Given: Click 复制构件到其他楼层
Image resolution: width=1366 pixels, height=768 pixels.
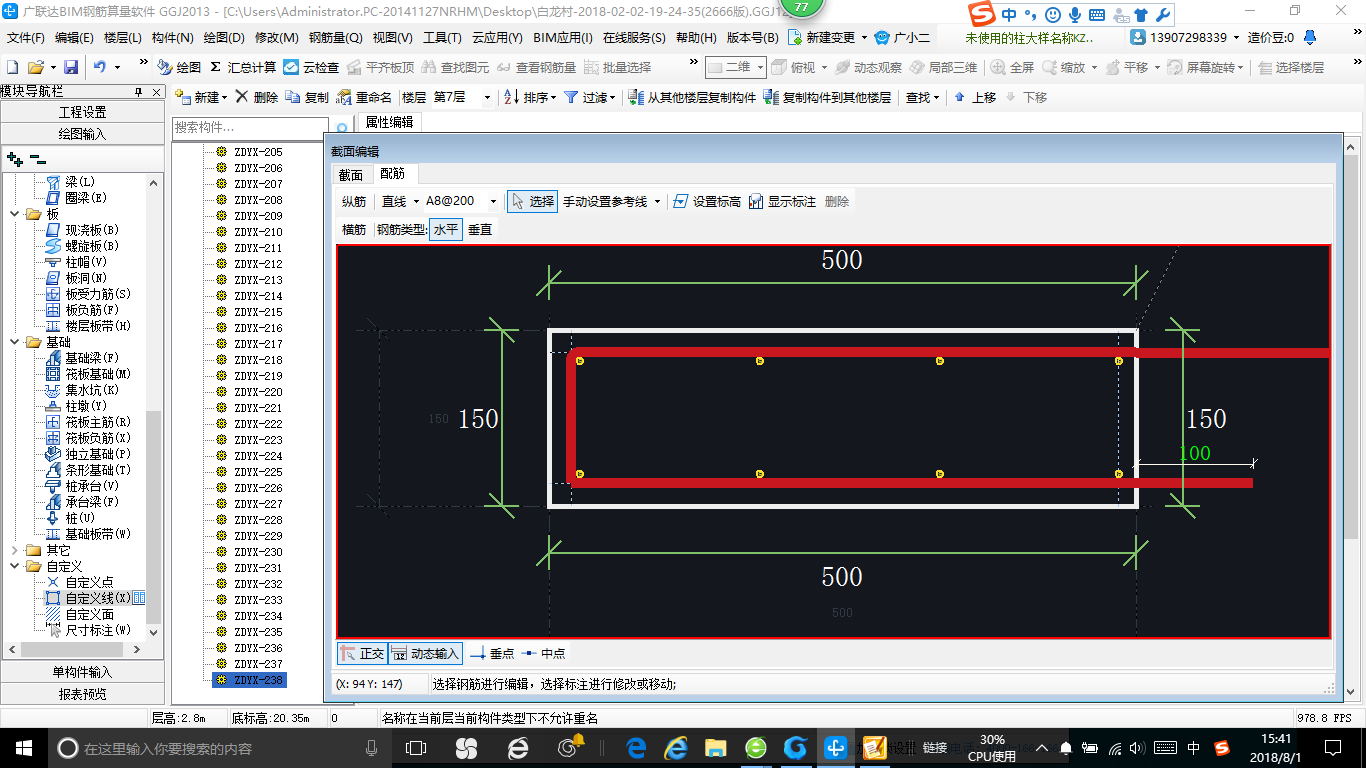Looking at the screenshot, I should (x=827, y=97).
